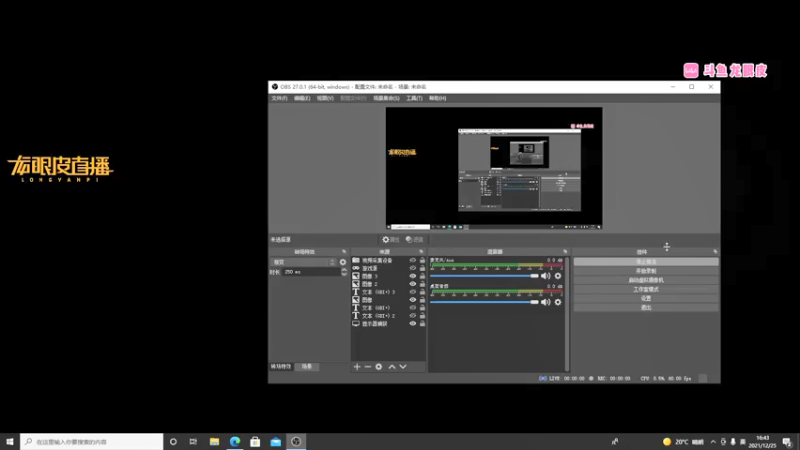Expand the system tray hidden icons chevron
The height and width of the screenshot is (450, 800).
[x=713, y=442]
